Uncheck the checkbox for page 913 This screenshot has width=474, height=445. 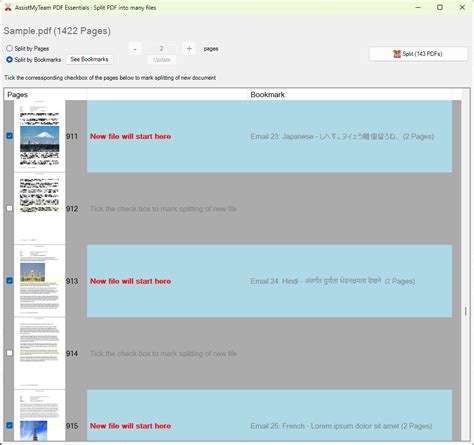(x=9, y=281)
